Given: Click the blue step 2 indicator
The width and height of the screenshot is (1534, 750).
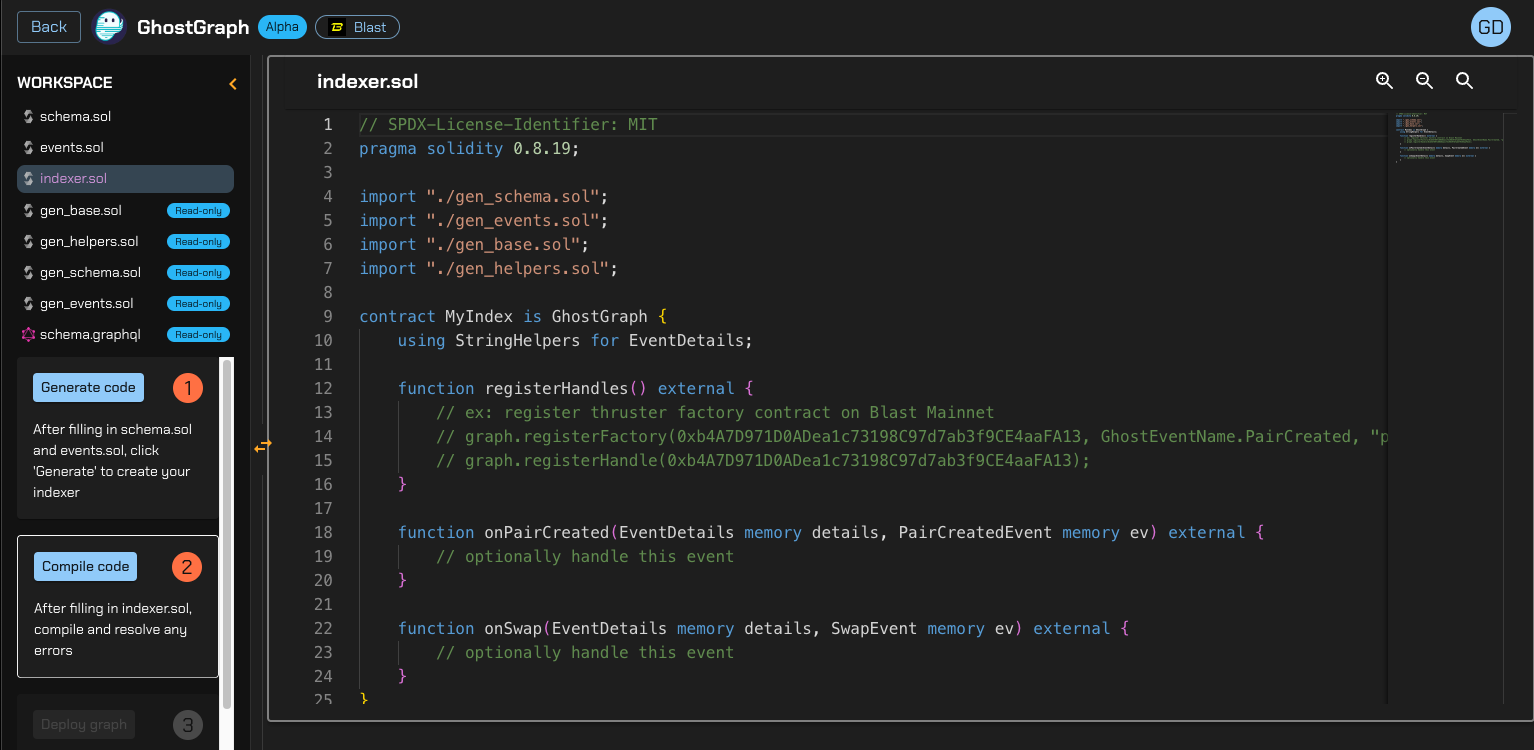Looking at the screenshot, I should click(186, 566).
